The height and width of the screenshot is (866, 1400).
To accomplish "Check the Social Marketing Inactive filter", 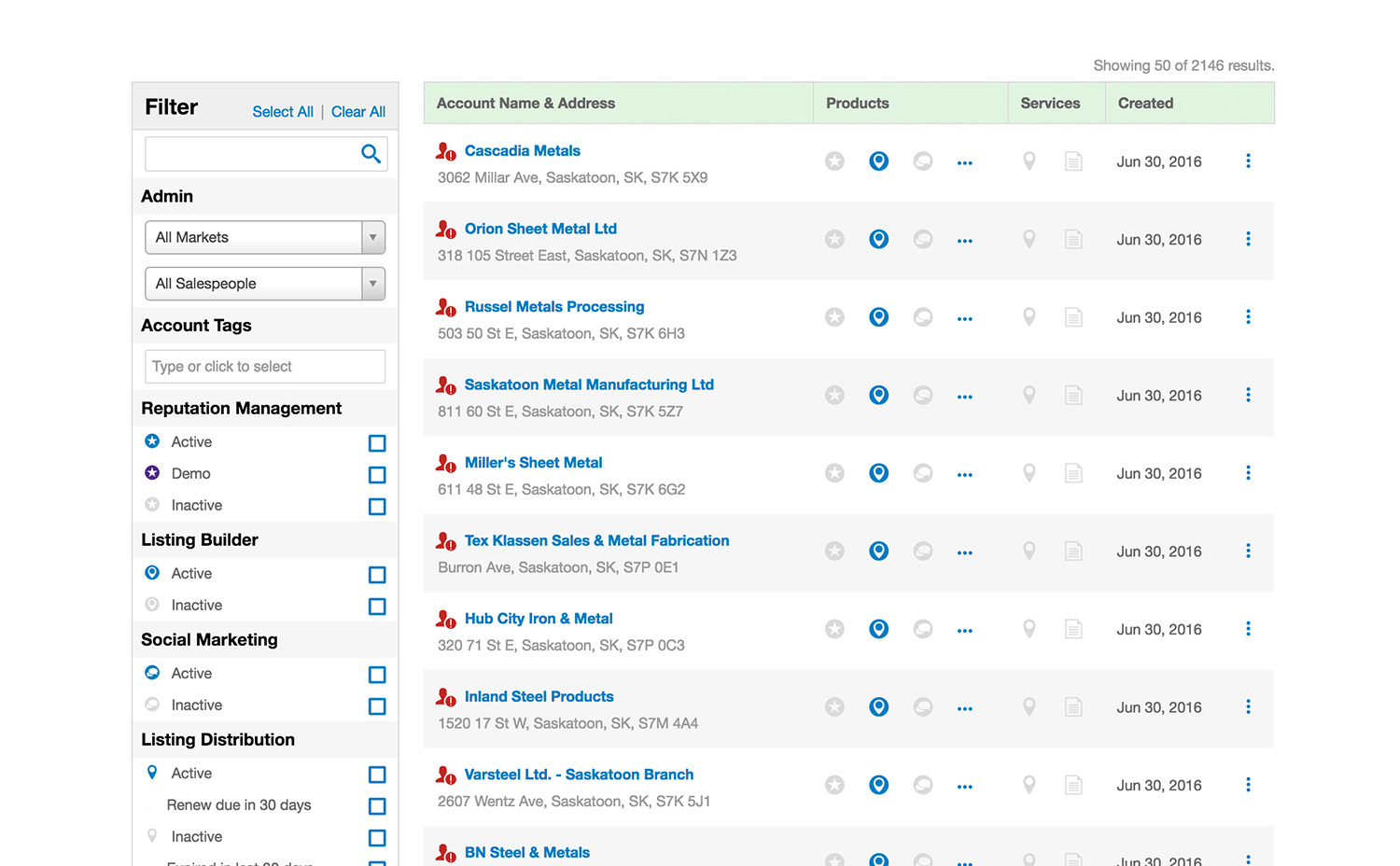I will tap(377, 706).
